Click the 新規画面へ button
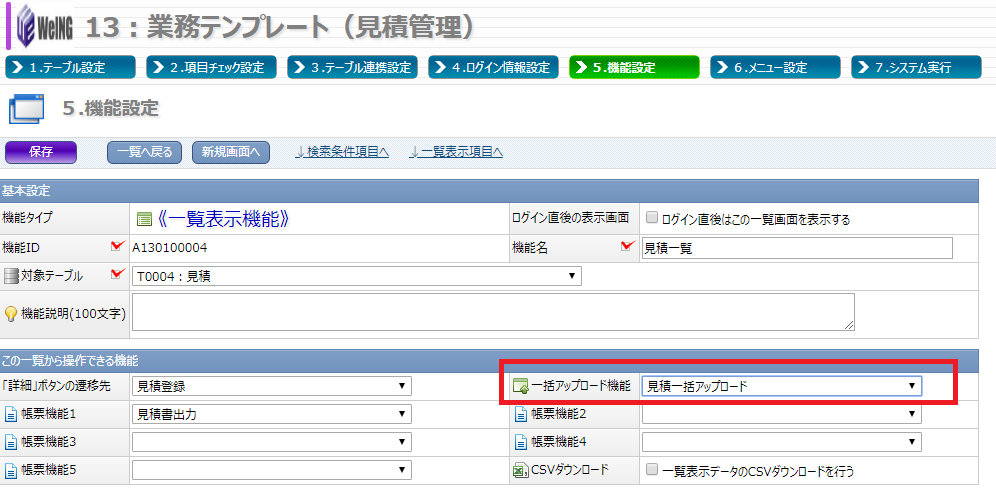Image resolution: width=996 pixels, height=495 pixels. [x=231, y=152]
